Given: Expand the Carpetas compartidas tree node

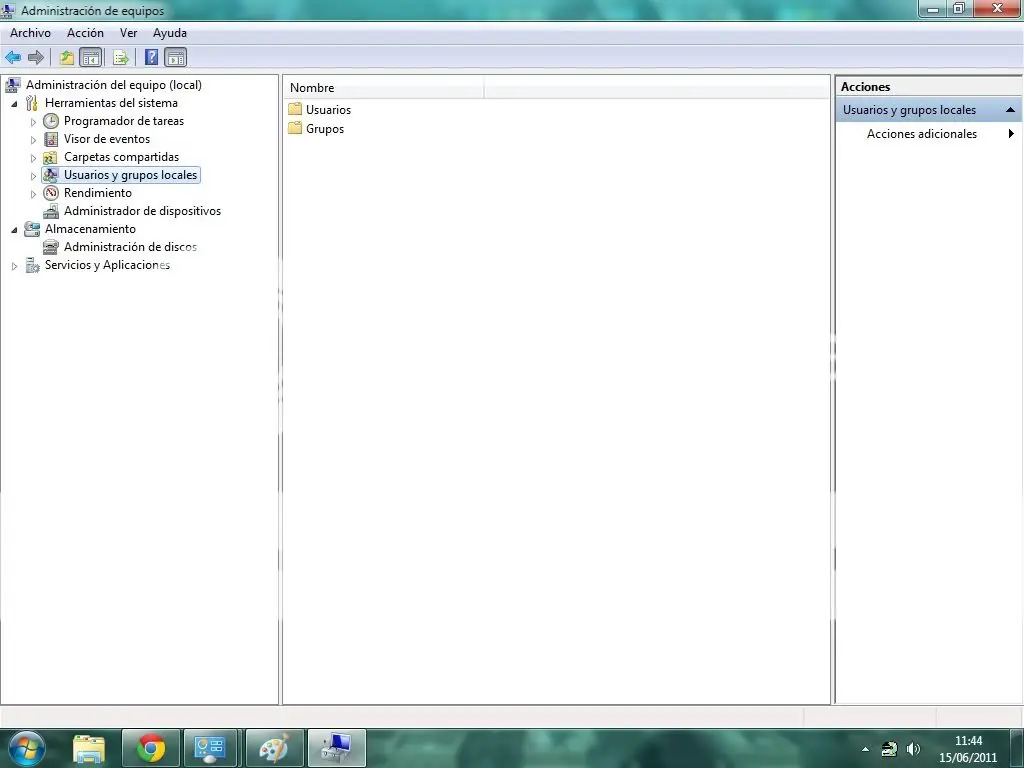Looking at the screenshot, I should 33,158.
